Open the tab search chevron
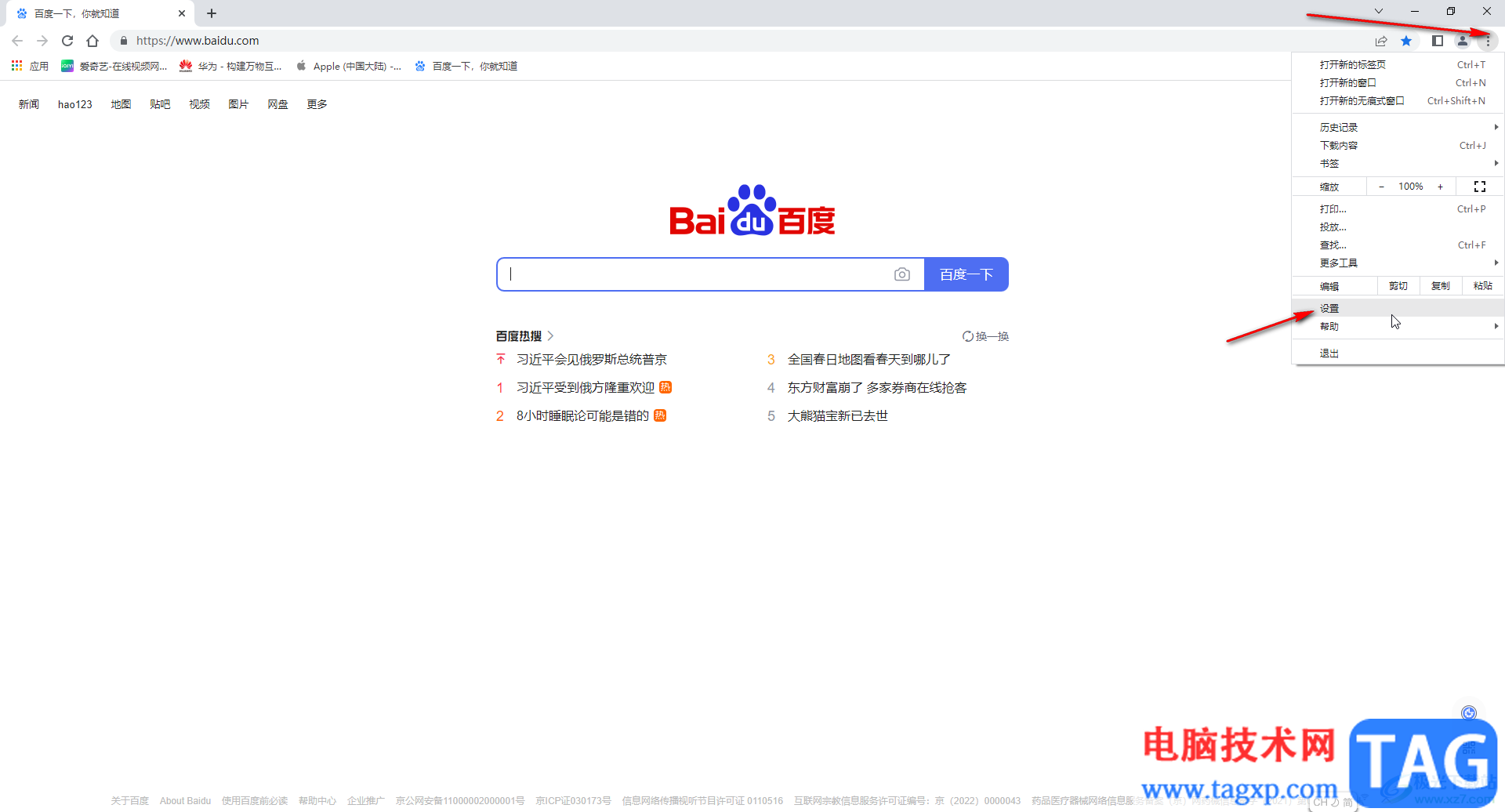 pyautogui.click(x=1379, y=11)
